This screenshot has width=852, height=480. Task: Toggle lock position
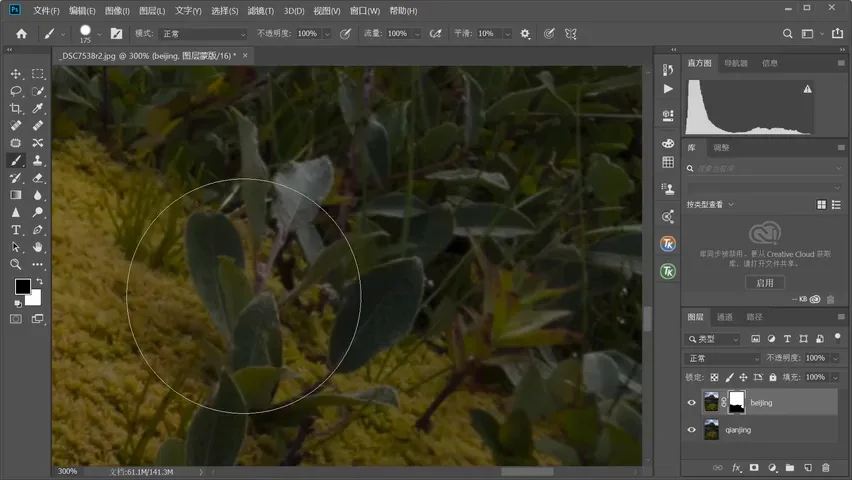coord(743,377)
